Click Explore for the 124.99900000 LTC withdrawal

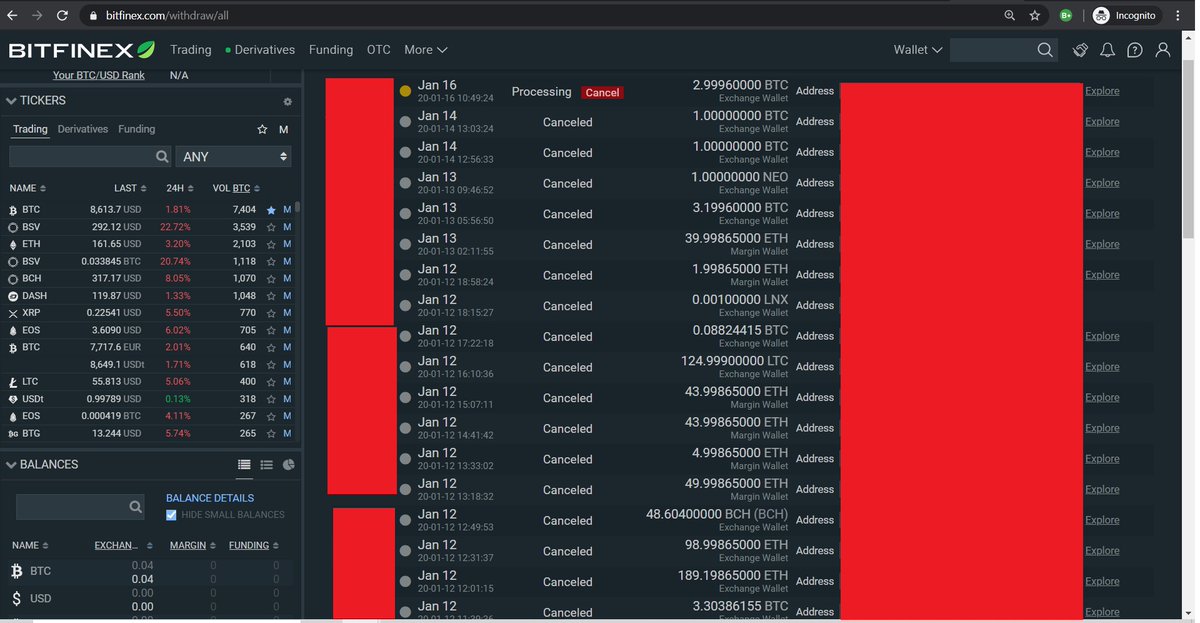point(1102,367)
